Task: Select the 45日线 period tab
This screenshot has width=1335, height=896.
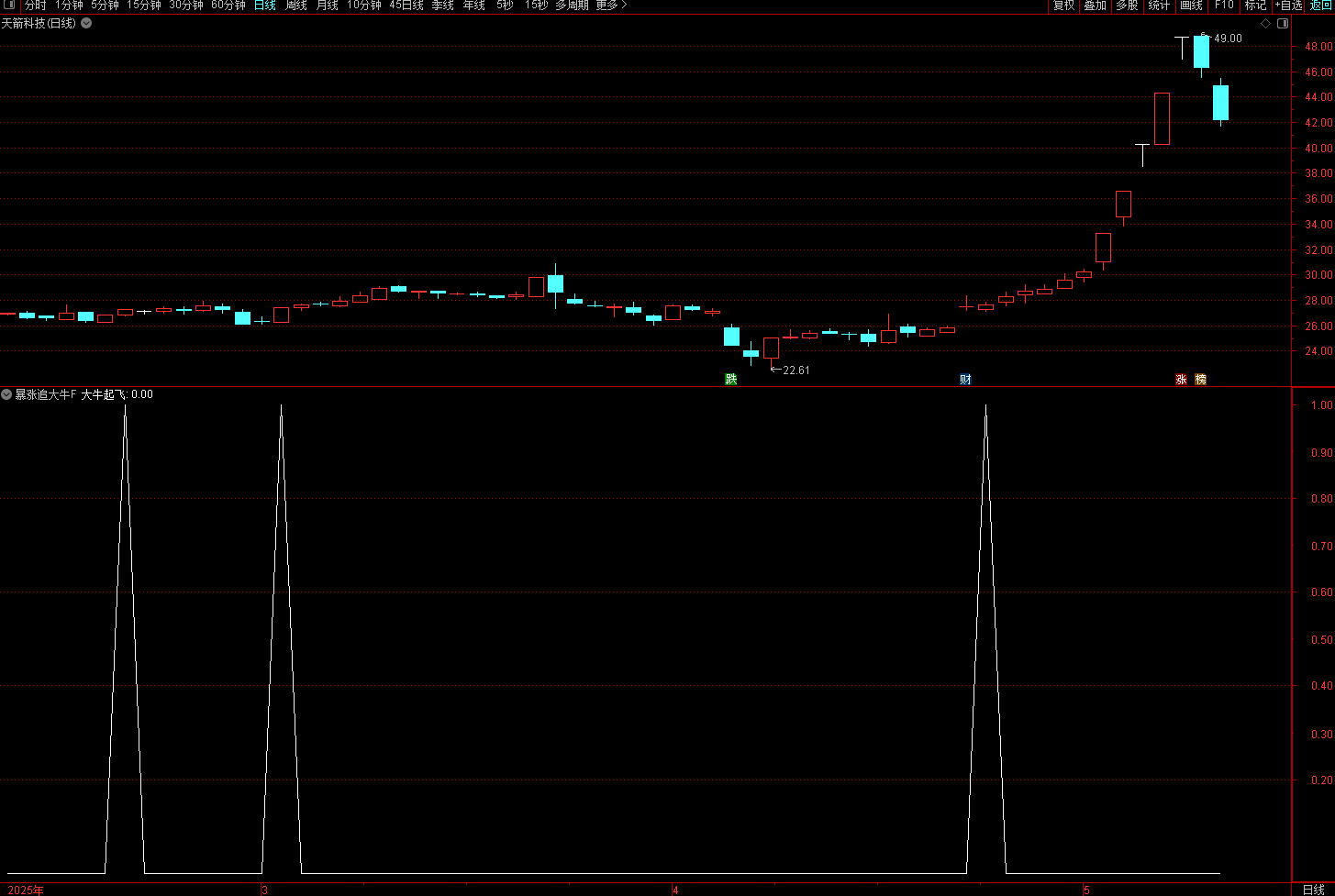Action: 406,6
